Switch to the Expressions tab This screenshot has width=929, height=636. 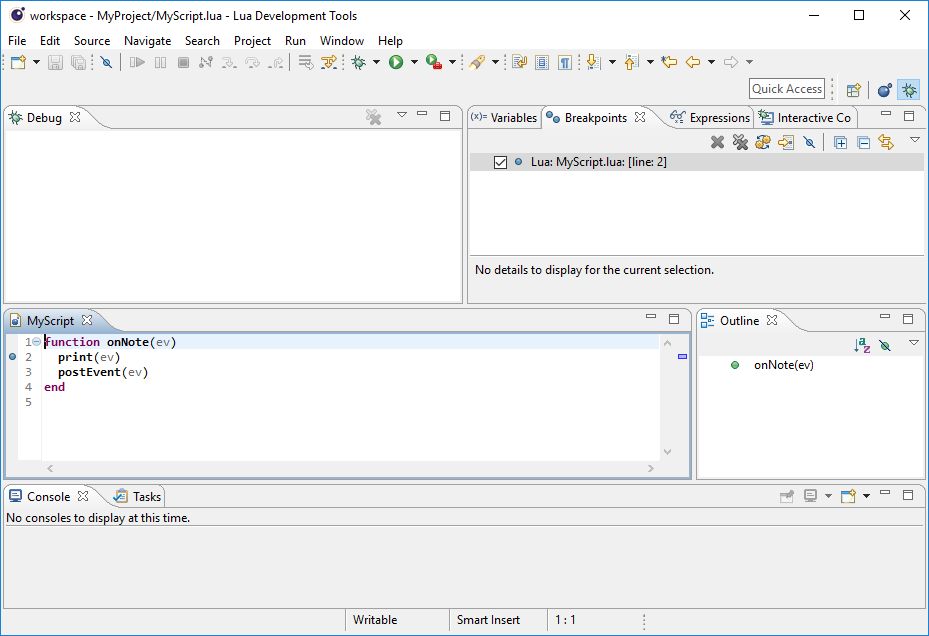pos(710,118)
